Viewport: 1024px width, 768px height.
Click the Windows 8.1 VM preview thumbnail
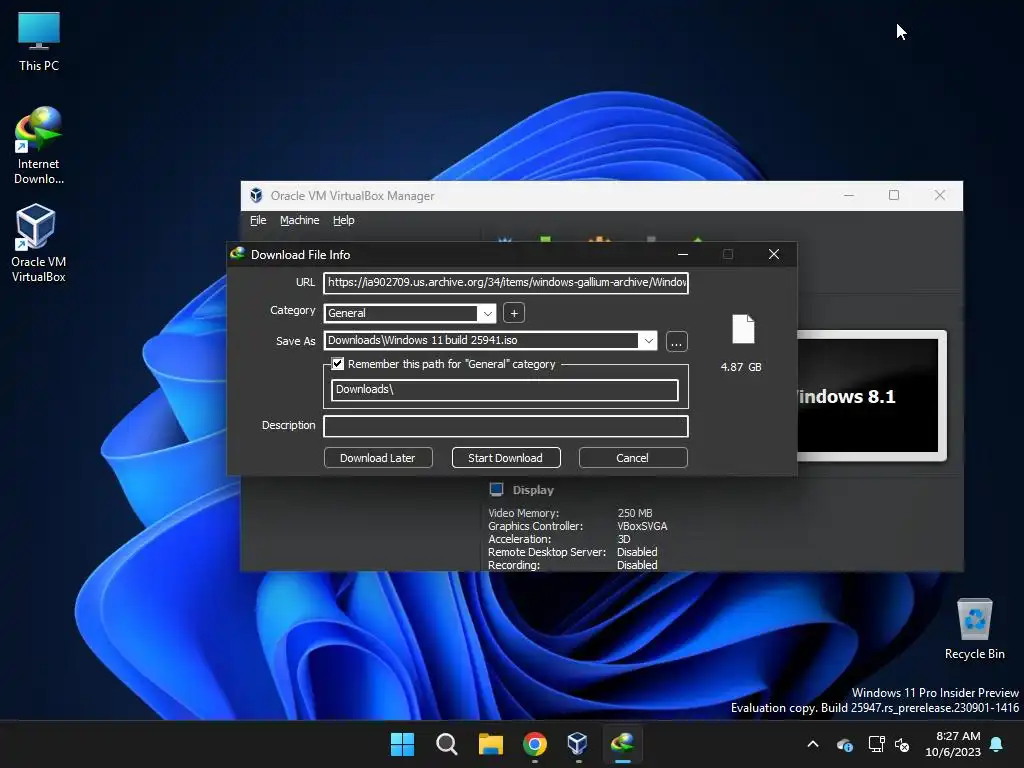coord(871,396)
